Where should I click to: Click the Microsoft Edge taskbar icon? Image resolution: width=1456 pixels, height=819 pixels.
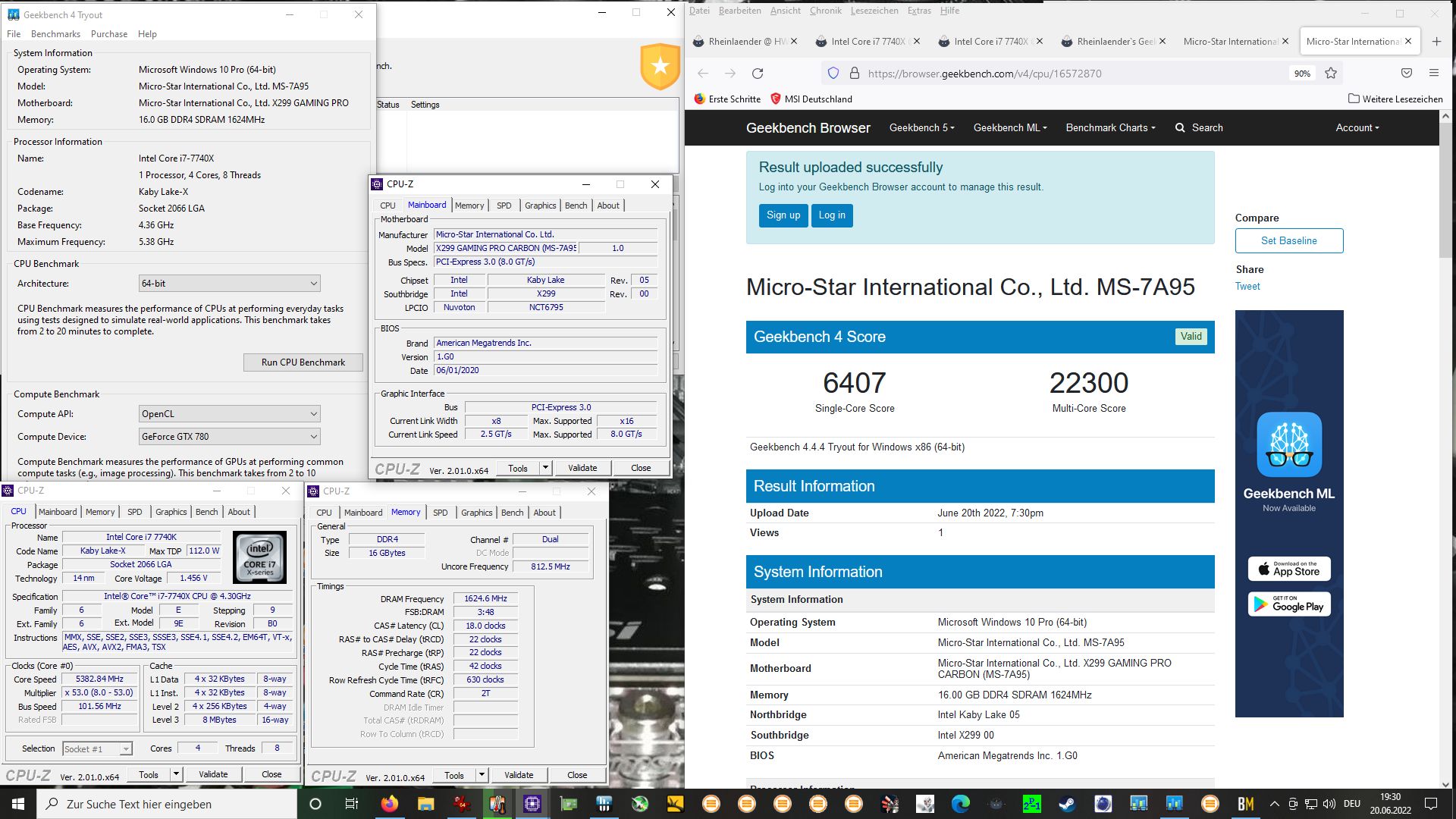coord(960,804)
